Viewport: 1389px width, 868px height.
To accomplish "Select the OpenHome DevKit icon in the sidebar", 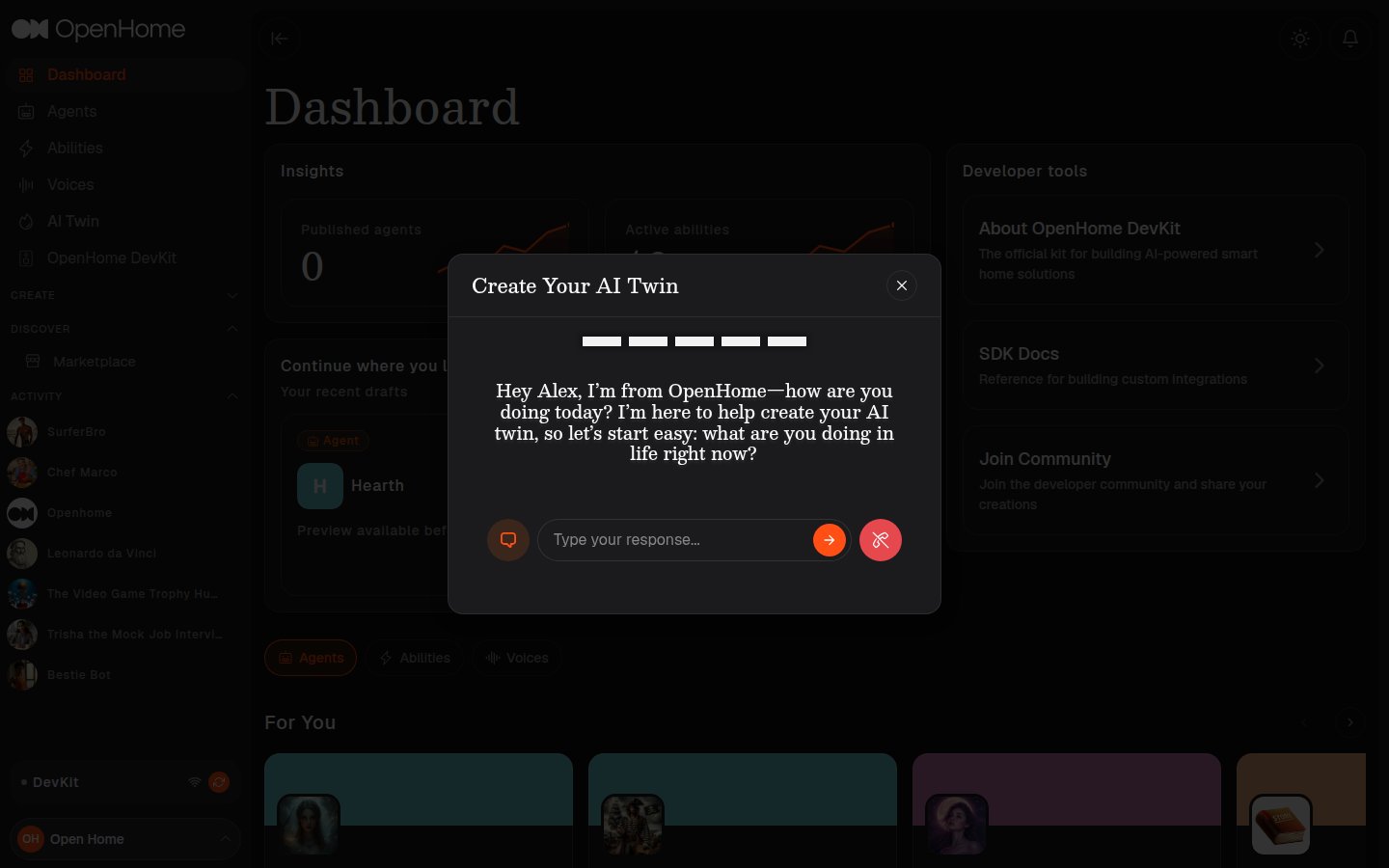I will (x=26, y=258).
